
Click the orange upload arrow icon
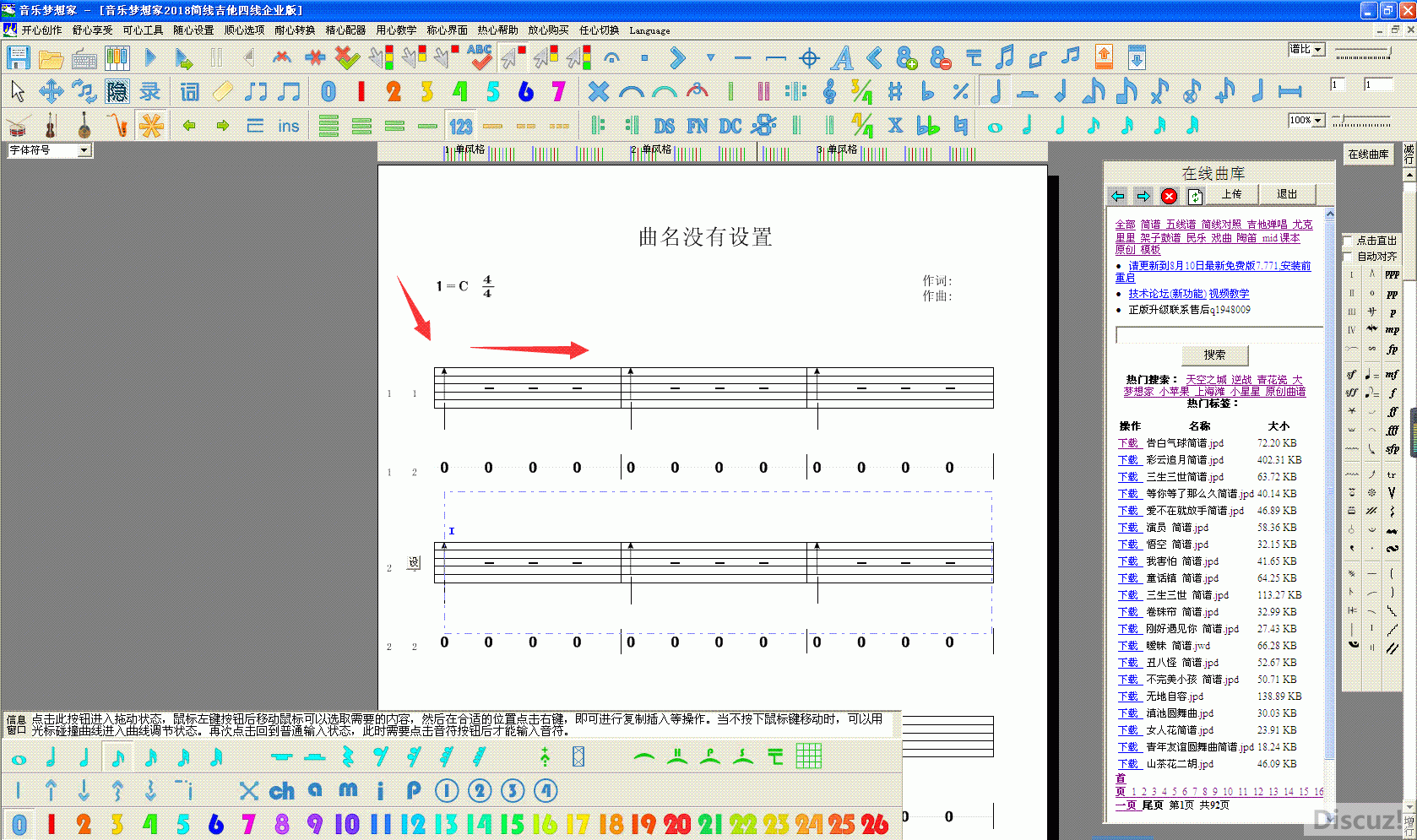1104,57
